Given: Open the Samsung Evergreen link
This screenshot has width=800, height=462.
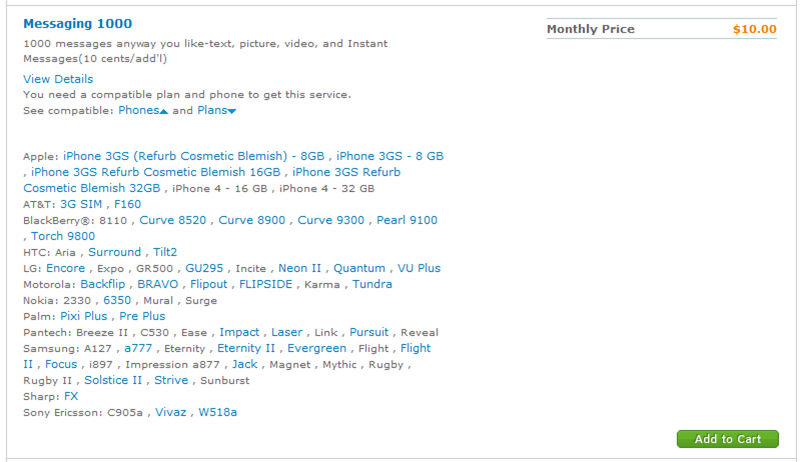Looking at the screenshot, I should coord(317,348).
